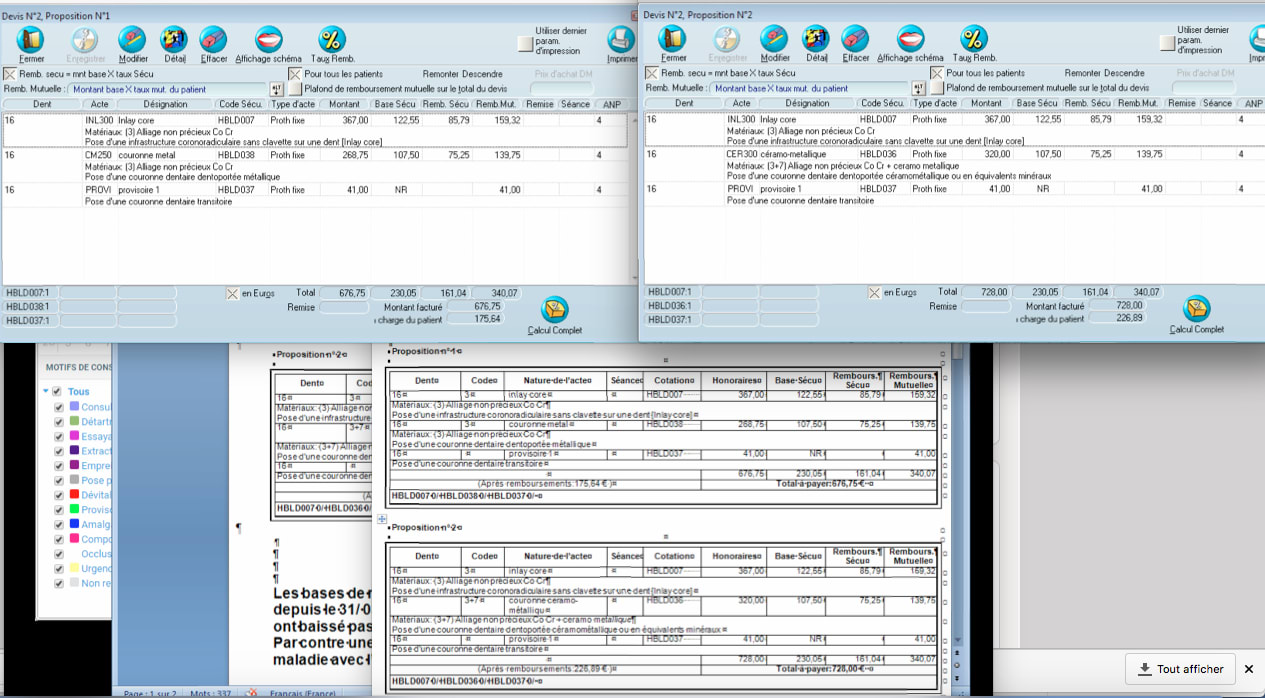1265x698 pixels.
Task: Click Imprimer printer icon in Proposition N°1
Action: (x=621, y=40)
